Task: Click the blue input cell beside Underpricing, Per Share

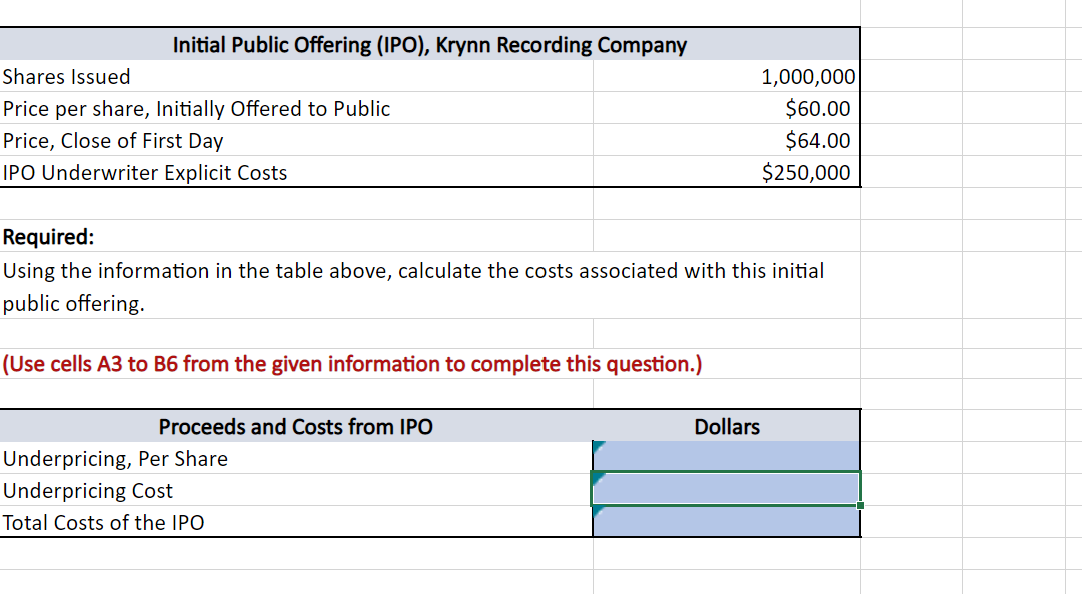Action: coord(727,458)
